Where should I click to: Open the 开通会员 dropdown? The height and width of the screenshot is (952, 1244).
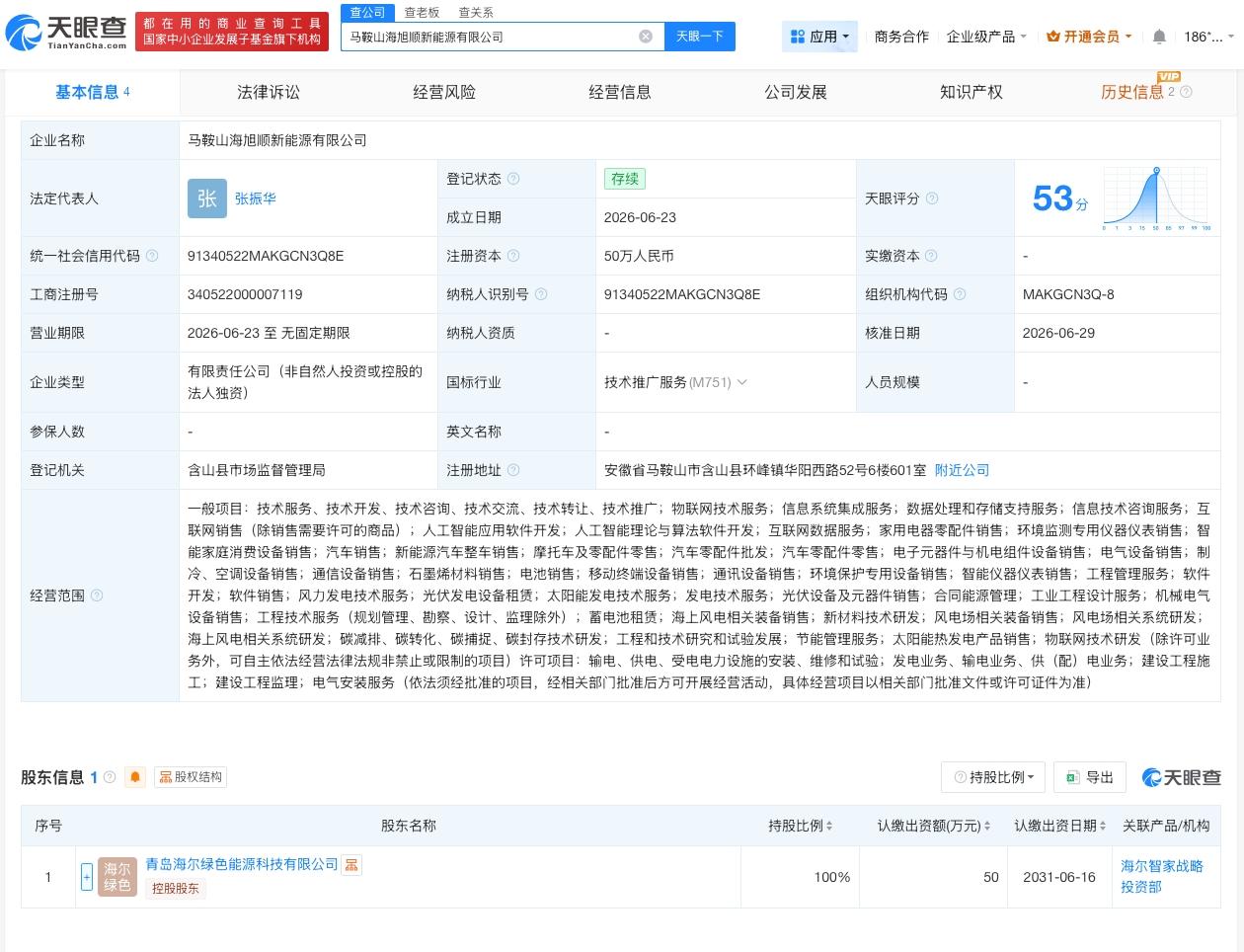click(x=1090, y=37)
